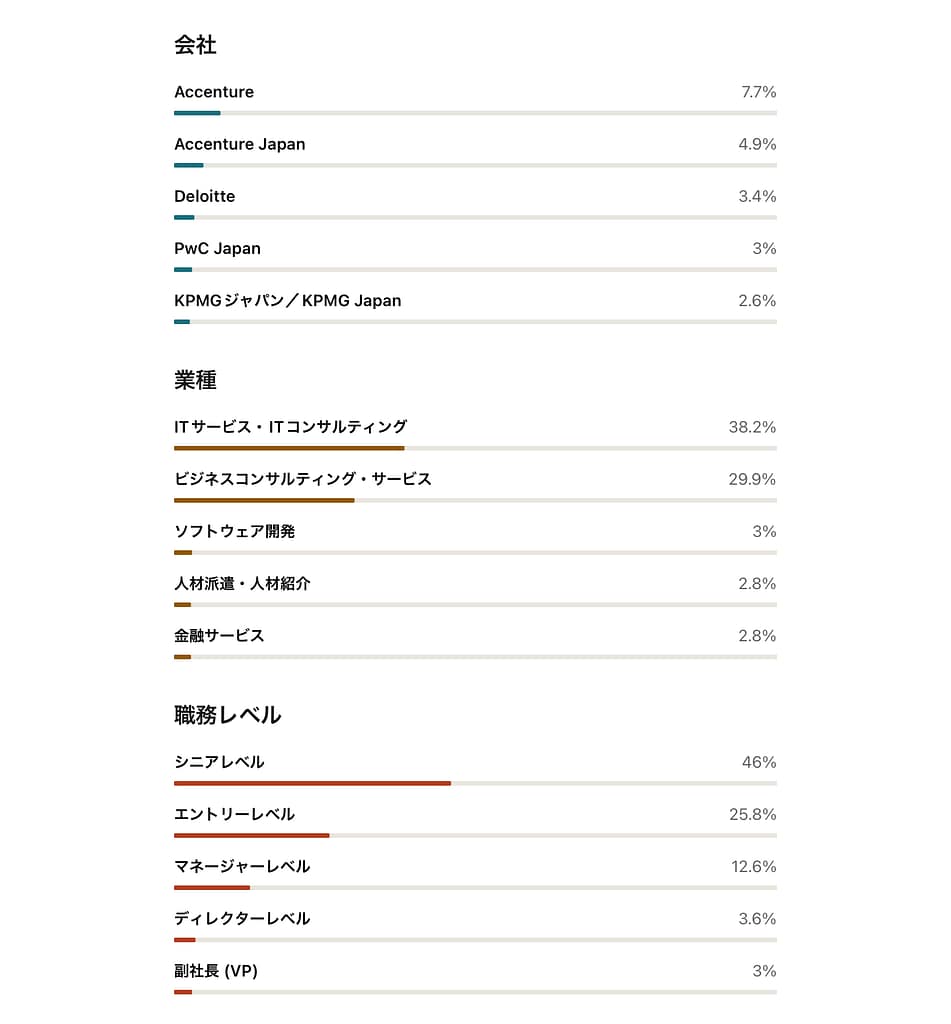
Task: Click the ITサービス・ITコンサルティング label
Action: (291, 427)
